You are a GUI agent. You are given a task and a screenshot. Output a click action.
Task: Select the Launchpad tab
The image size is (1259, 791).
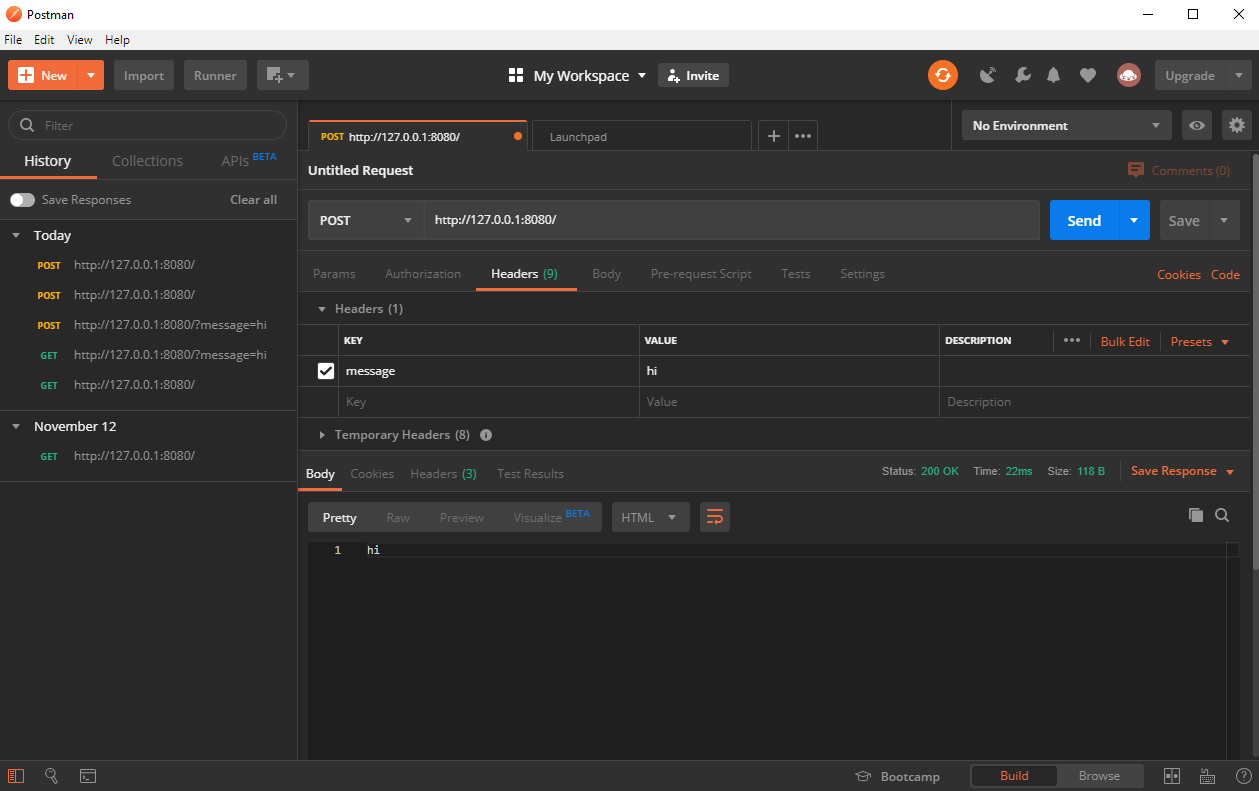641,136
